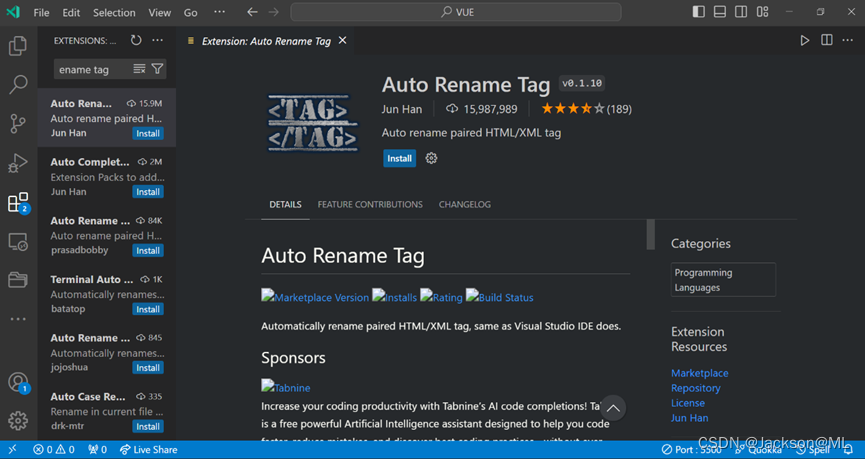Open gear settings for Auto Rename Tag
The image size is (865, 459).
pyautogui.click(x=431, y=158)
